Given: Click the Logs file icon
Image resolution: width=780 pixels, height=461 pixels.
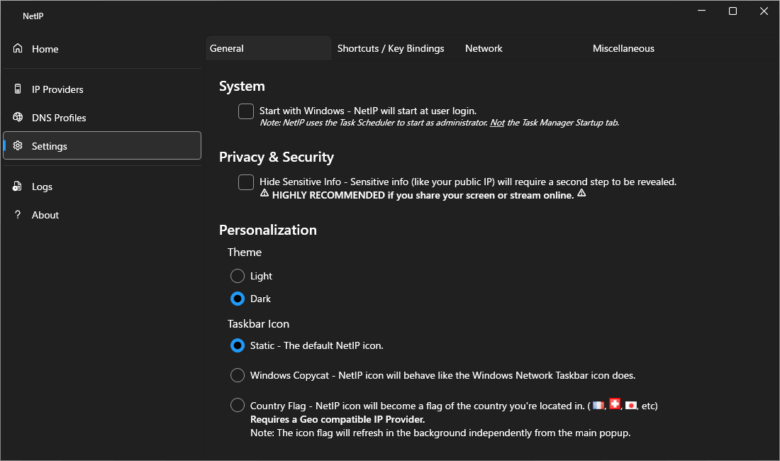Looking at the screenshot, I should tap(17, 186).
